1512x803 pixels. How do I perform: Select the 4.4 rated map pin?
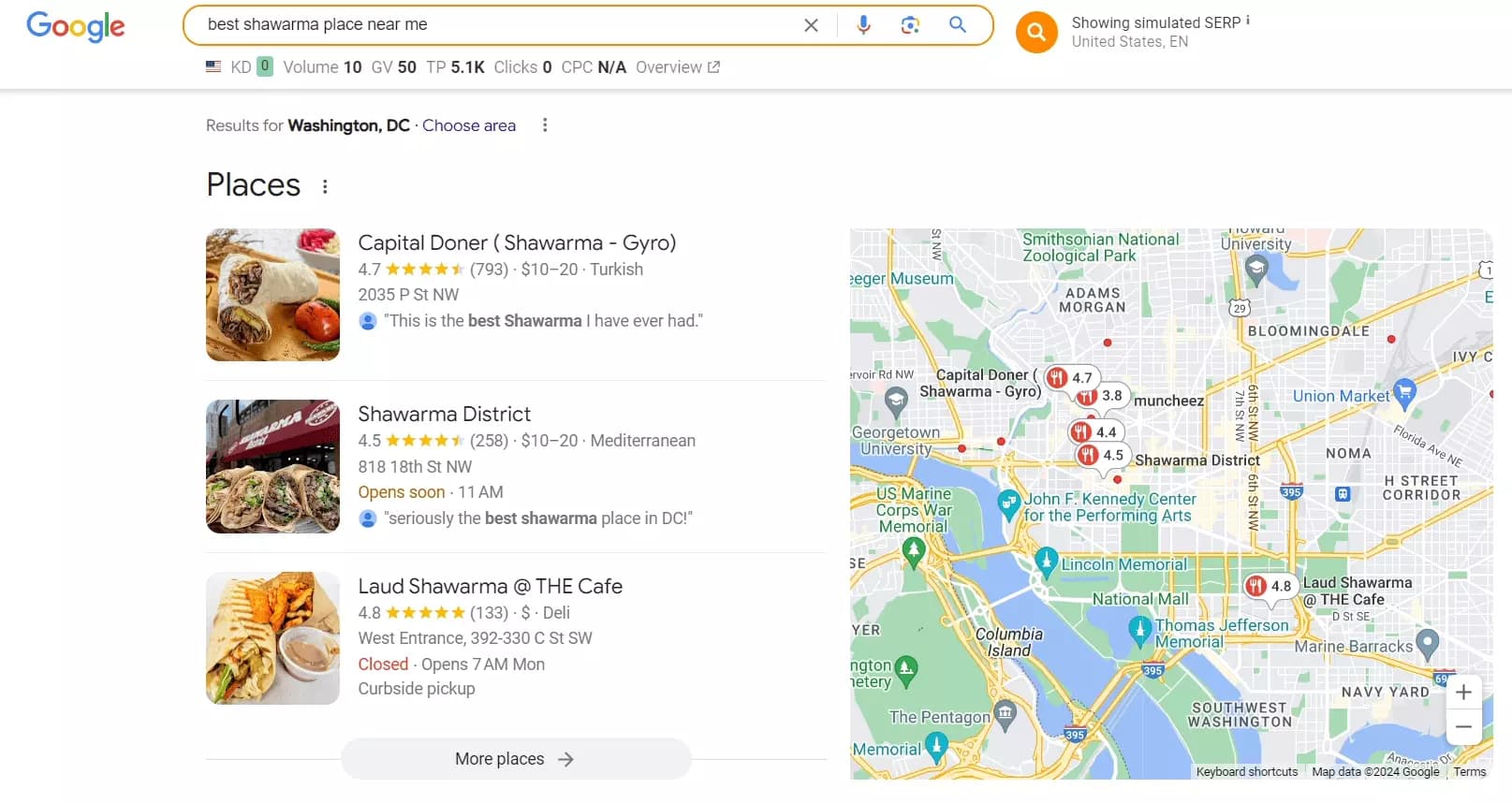[x=1094, y=431]
